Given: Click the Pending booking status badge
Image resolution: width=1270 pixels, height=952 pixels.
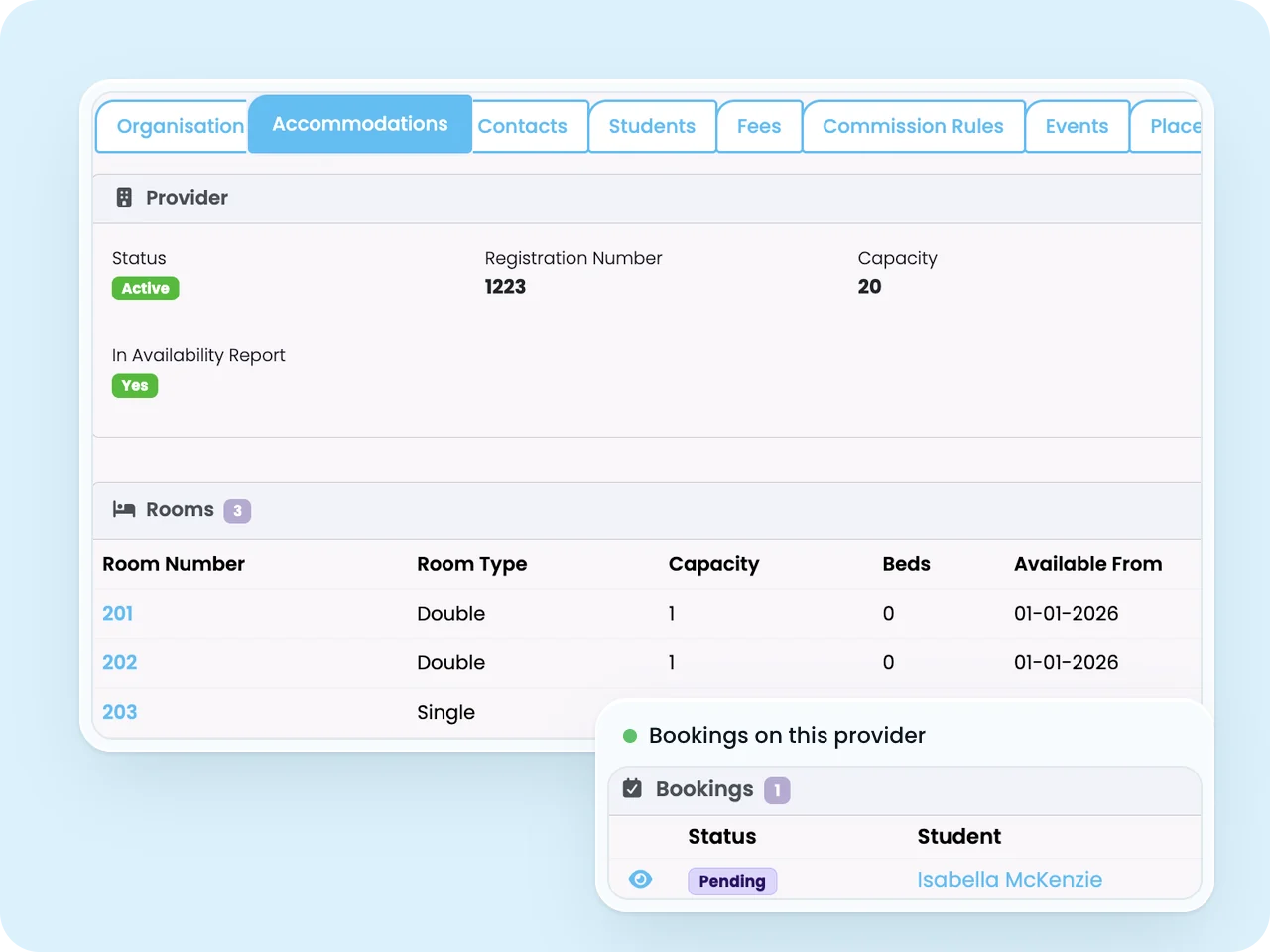Looking at the screenshot, I should 732,881.
